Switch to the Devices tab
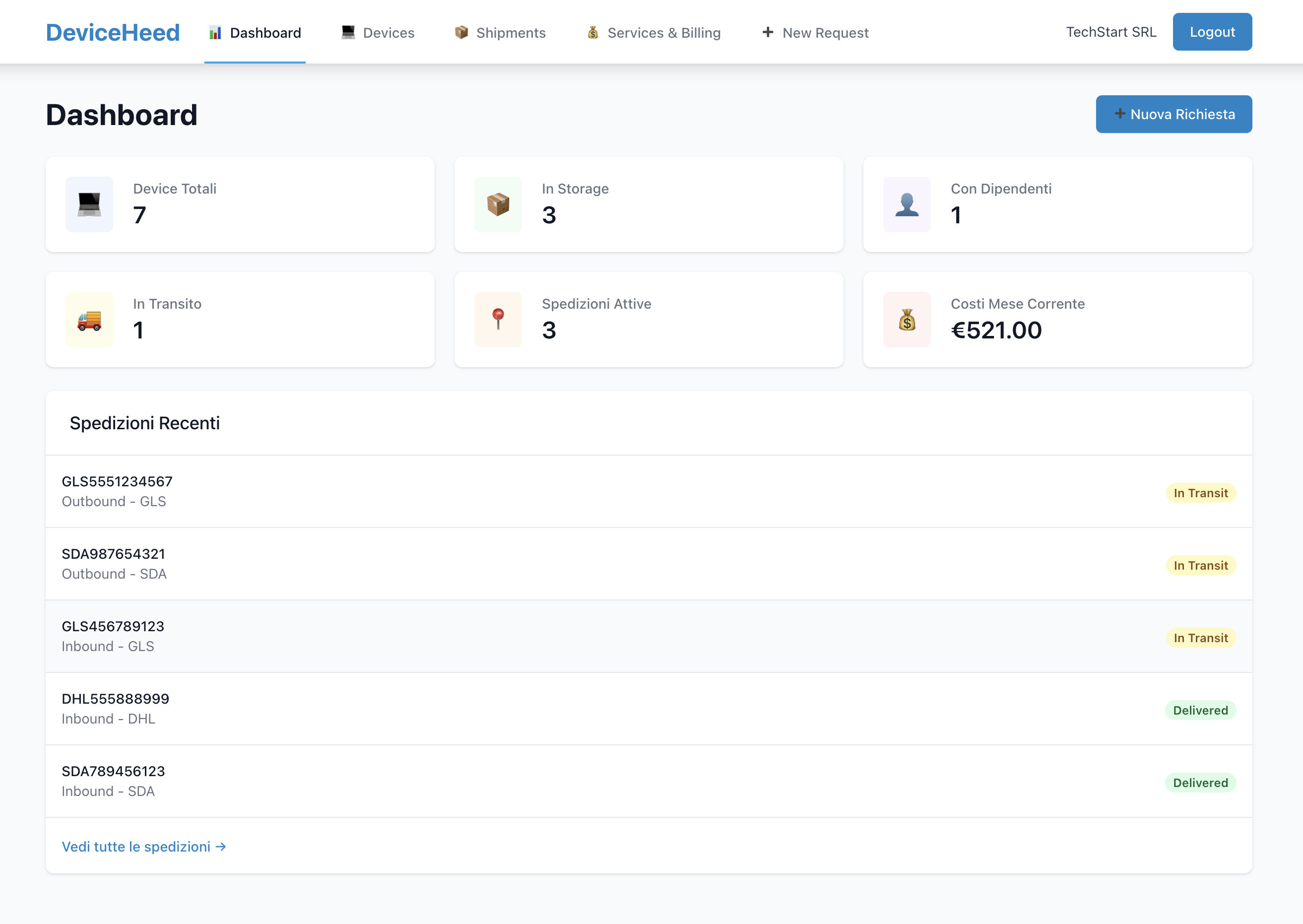Image resolution: width=1303 pixels, height=924 pixels. tap(388, 32)
